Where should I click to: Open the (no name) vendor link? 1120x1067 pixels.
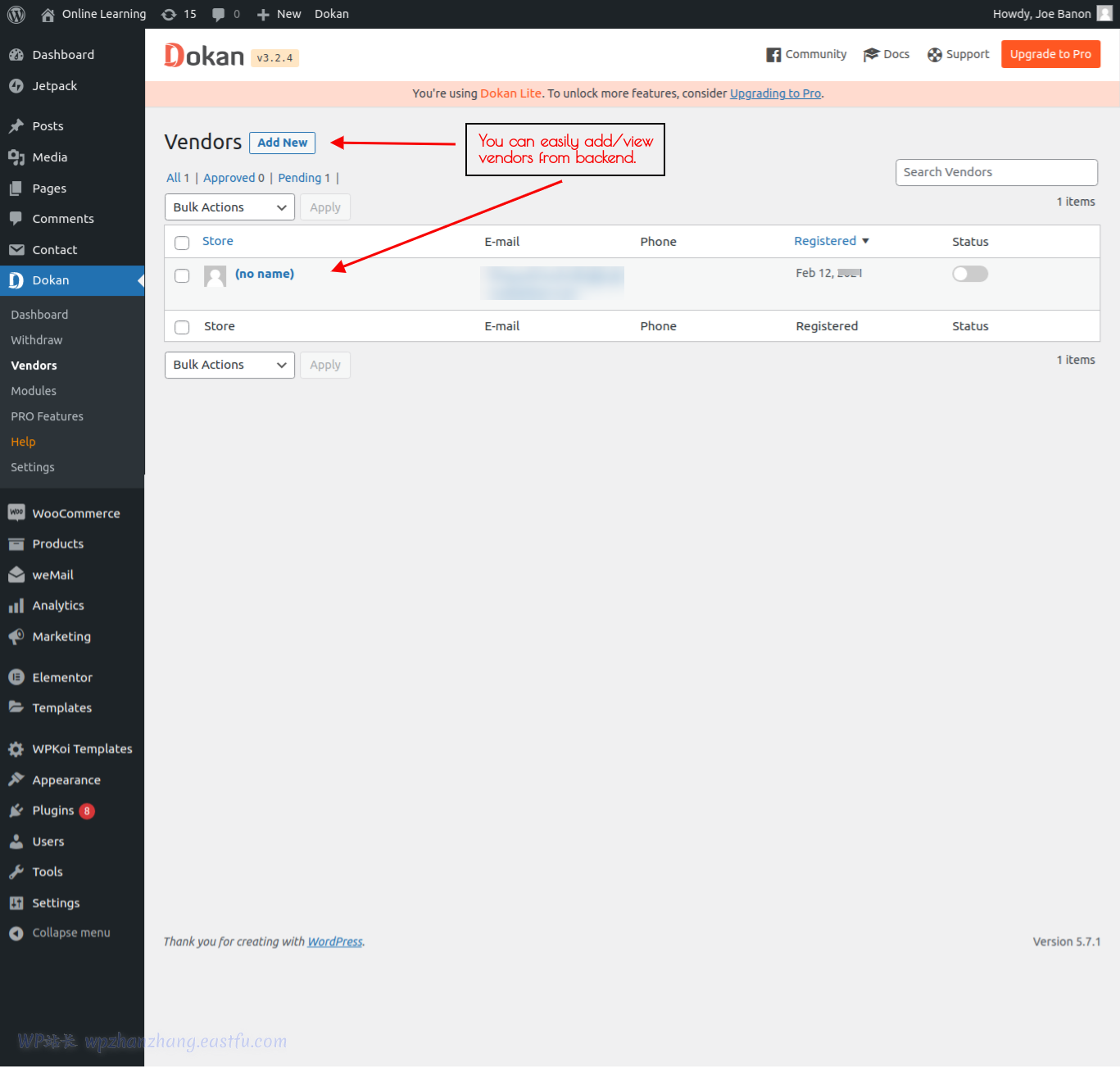[265, 274]
